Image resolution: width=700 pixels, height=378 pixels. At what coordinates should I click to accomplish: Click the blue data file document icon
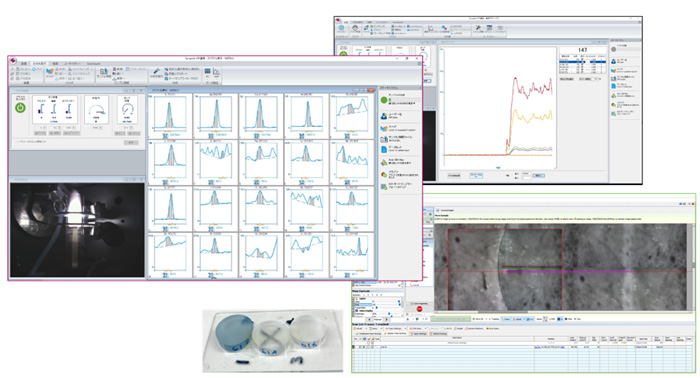(384, 150)
